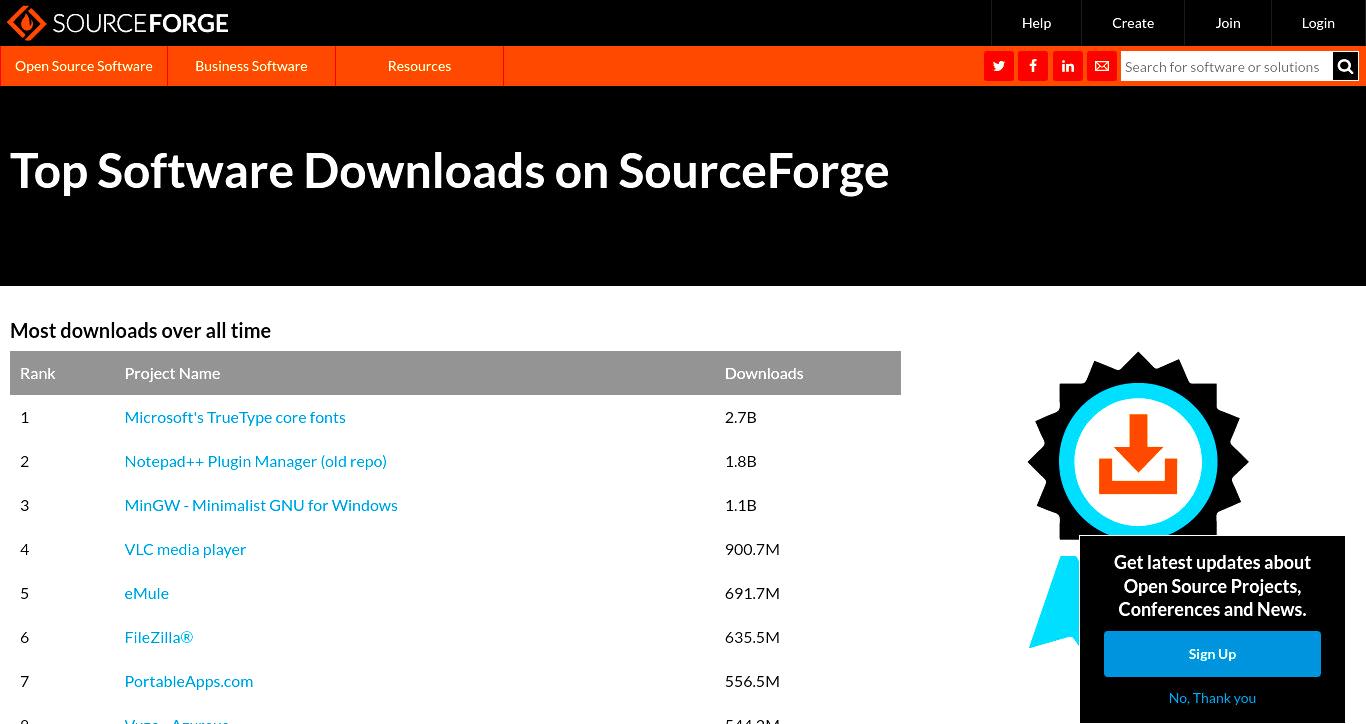
Task: Click the blue Sign Up button
Action: click(1212, 654)
